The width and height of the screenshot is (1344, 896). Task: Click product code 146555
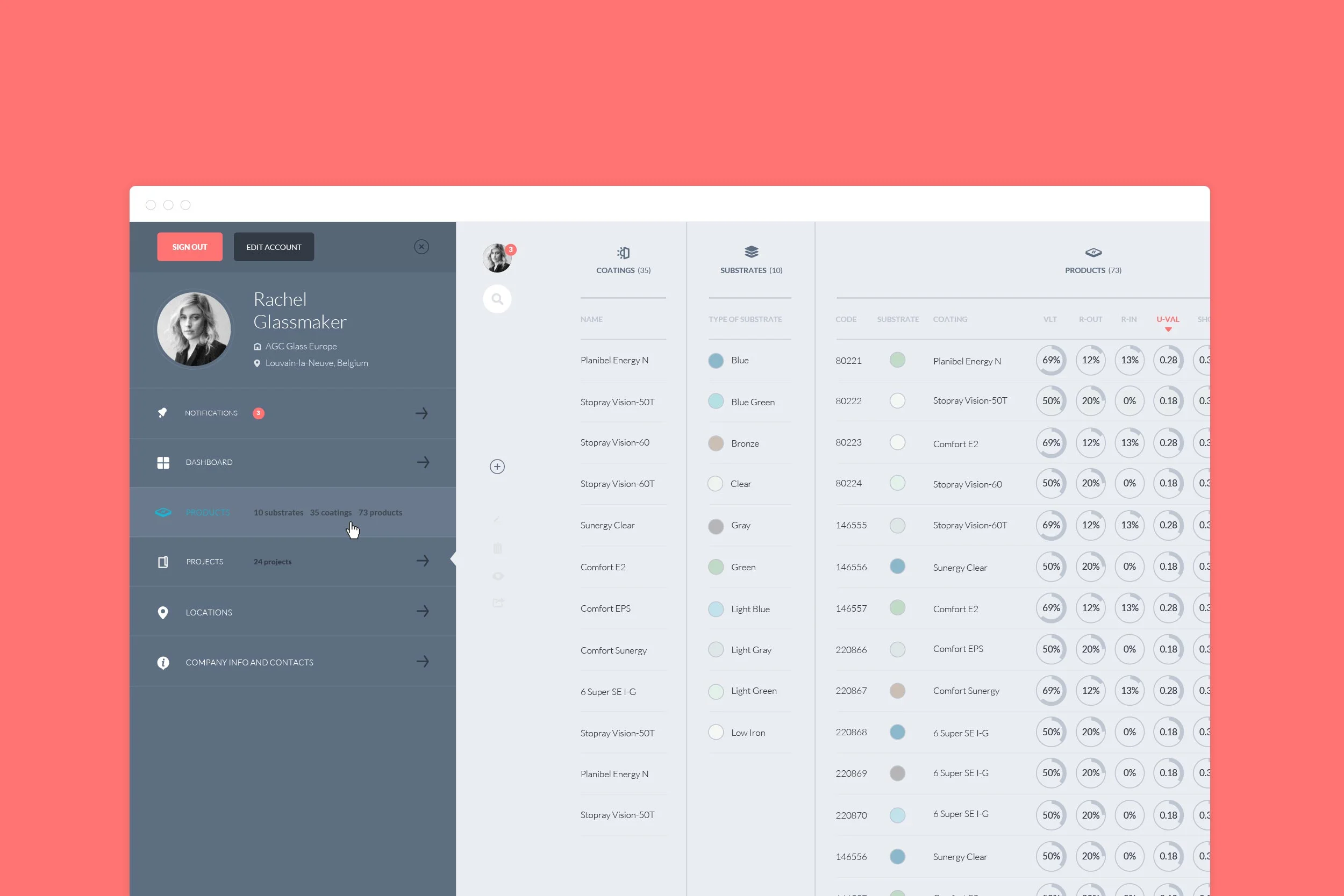[x=852, y=525]
